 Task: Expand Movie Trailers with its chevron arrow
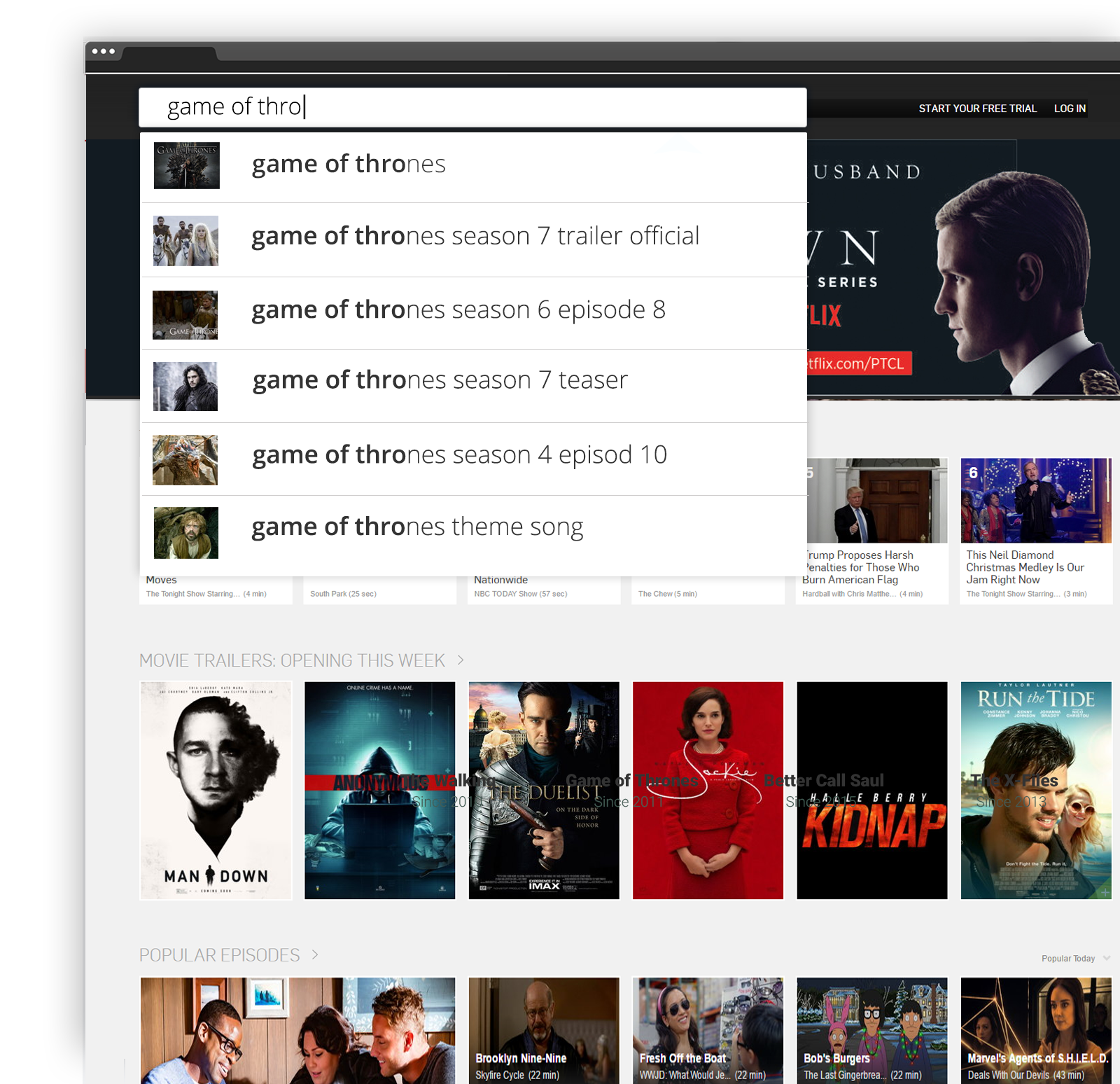[461, 660]
